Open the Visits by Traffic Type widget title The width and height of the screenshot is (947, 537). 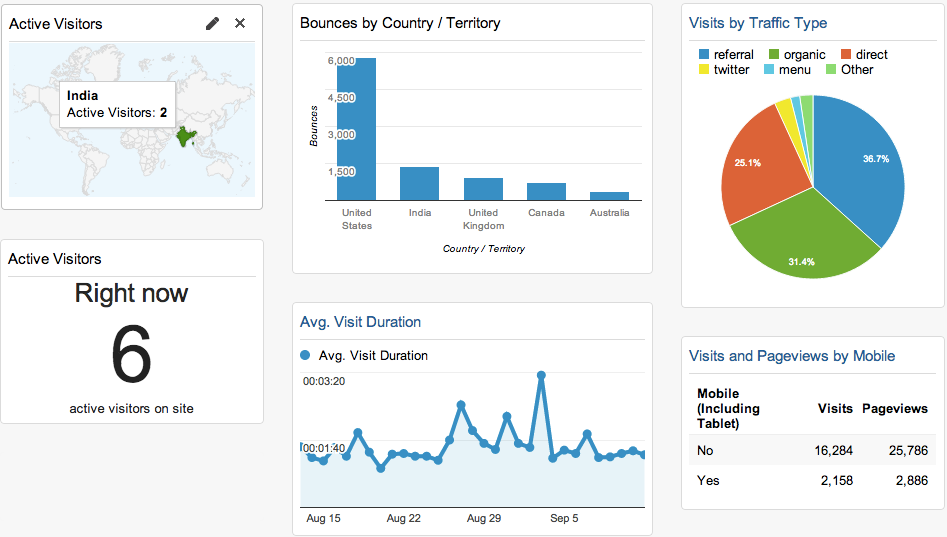point(758,23)
